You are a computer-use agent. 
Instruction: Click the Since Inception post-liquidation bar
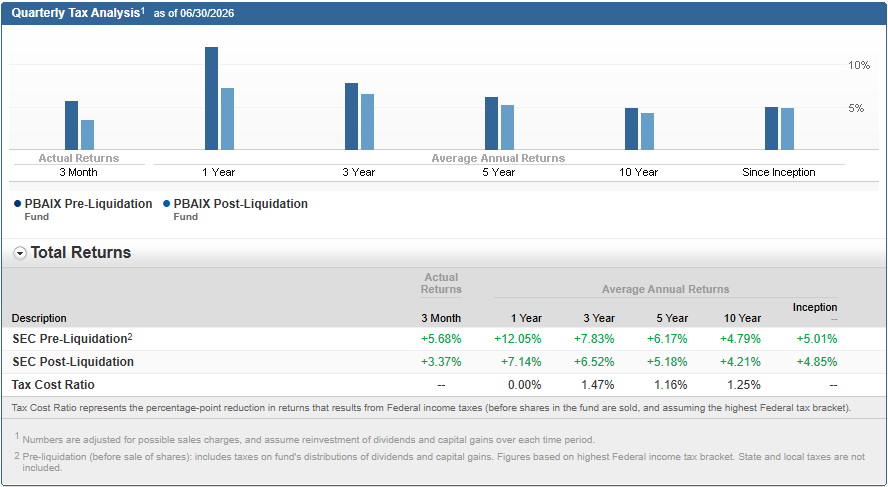(787, 129)
